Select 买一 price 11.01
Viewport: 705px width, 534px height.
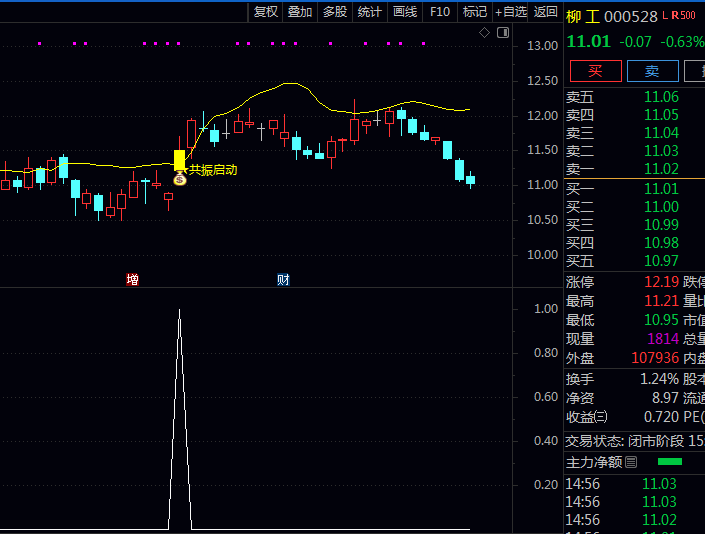[x=661, y=189]
